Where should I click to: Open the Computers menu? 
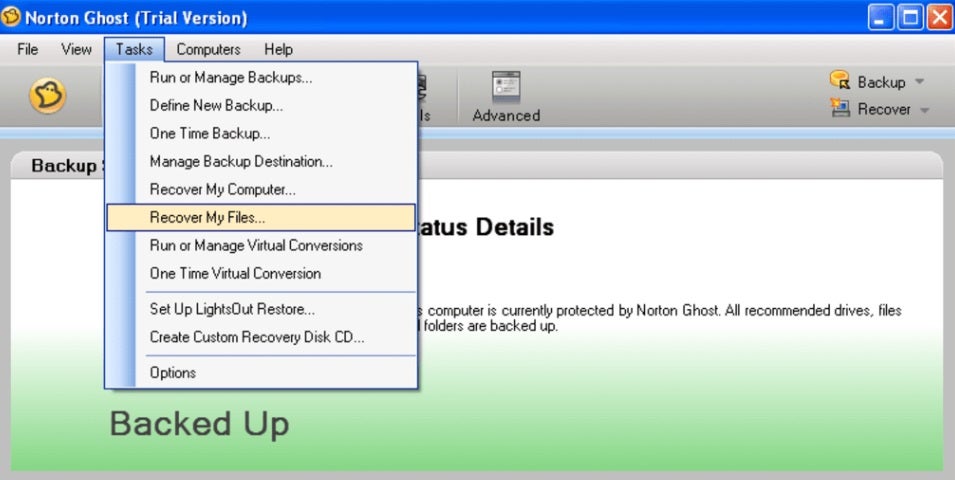point(208,49)
